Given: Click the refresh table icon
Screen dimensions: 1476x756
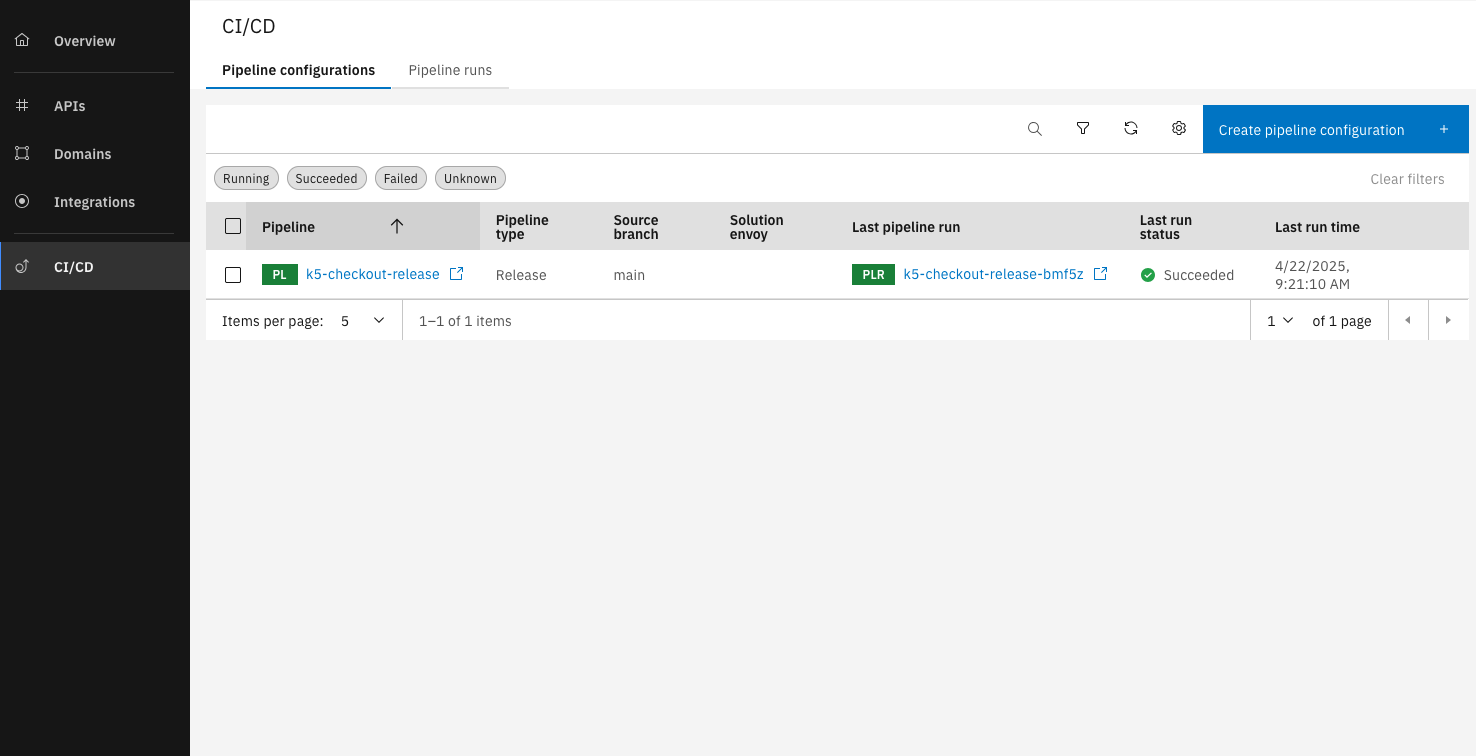Looking at the screenshot, I should click(1131, 129).
